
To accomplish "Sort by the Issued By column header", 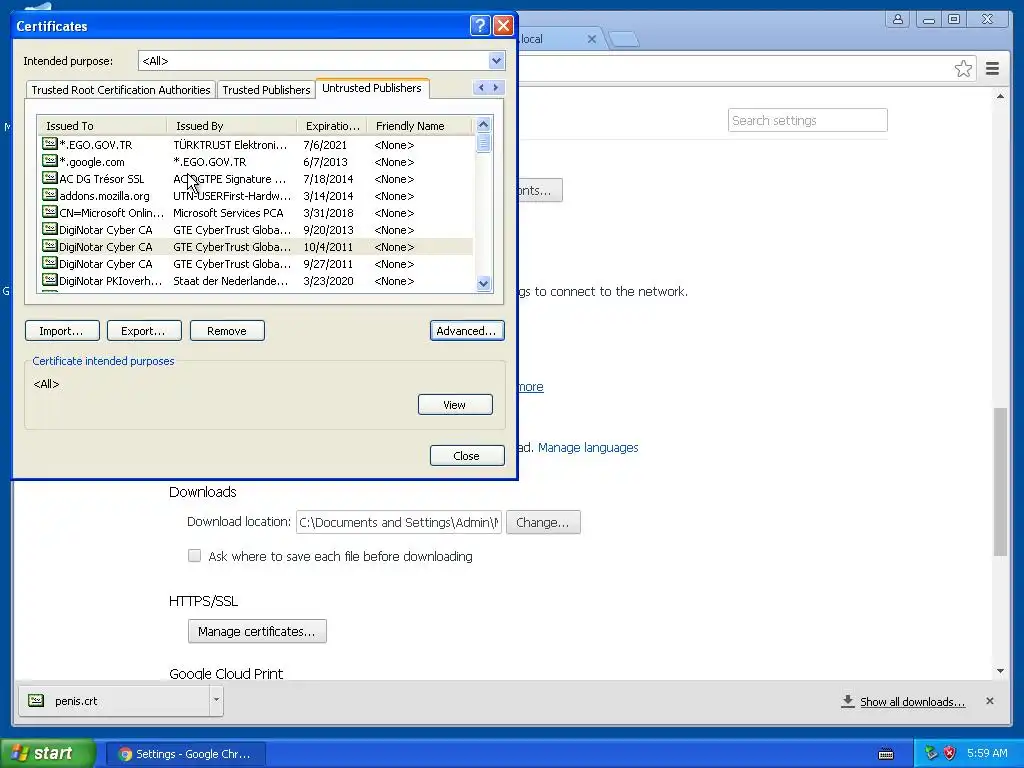I will point(232,125).
